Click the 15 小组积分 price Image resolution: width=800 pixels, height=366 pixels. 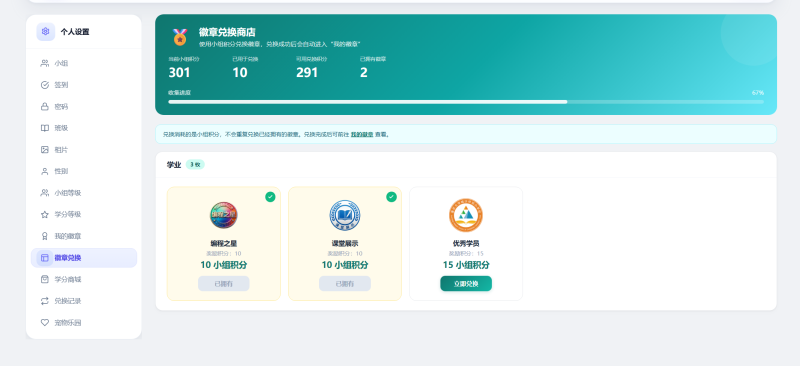pos(466,265)
